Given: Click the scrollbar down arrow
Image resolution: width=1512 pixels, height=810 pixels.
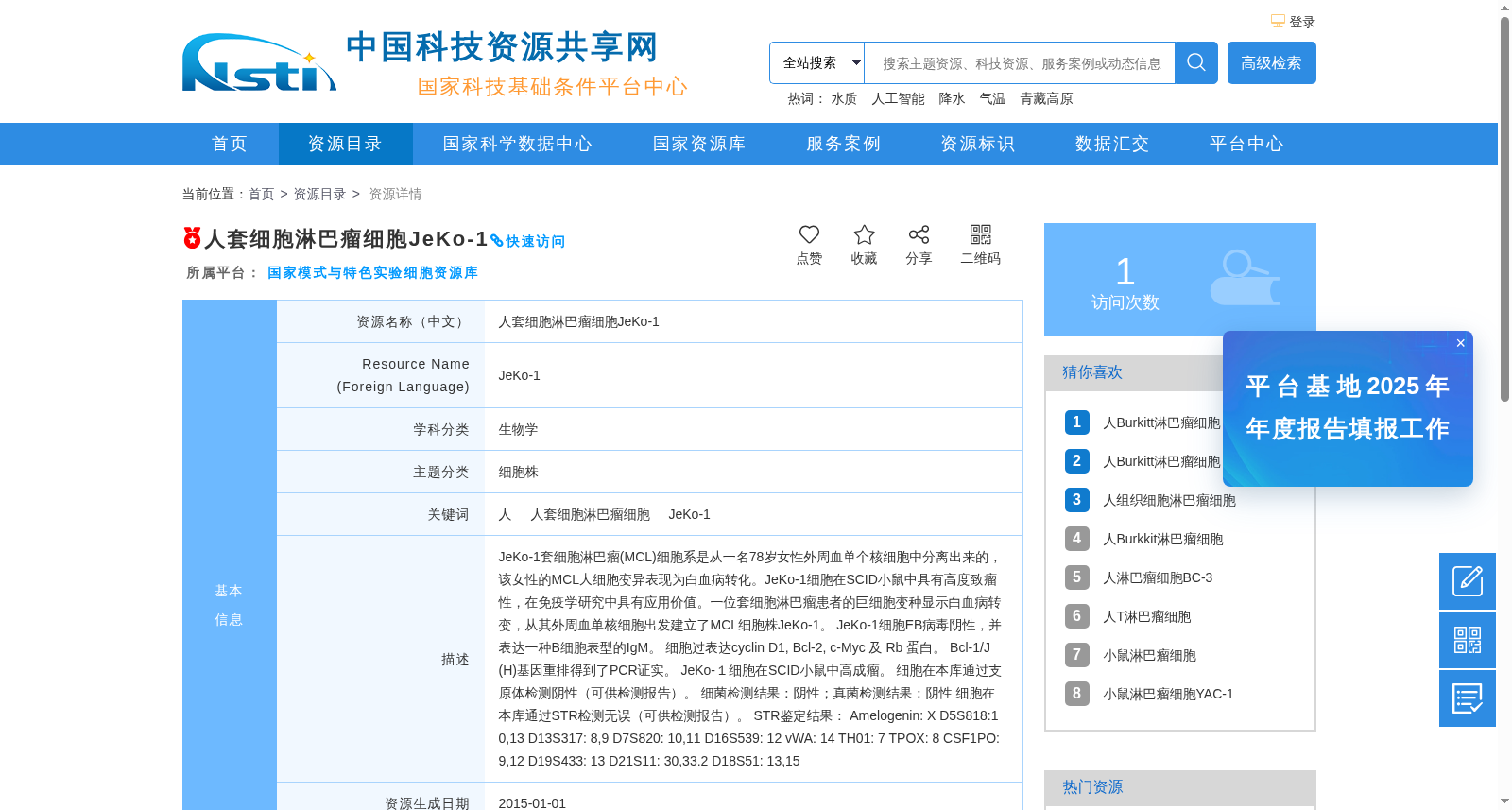Looking at the screenshot, I should tap(1504, 801).
